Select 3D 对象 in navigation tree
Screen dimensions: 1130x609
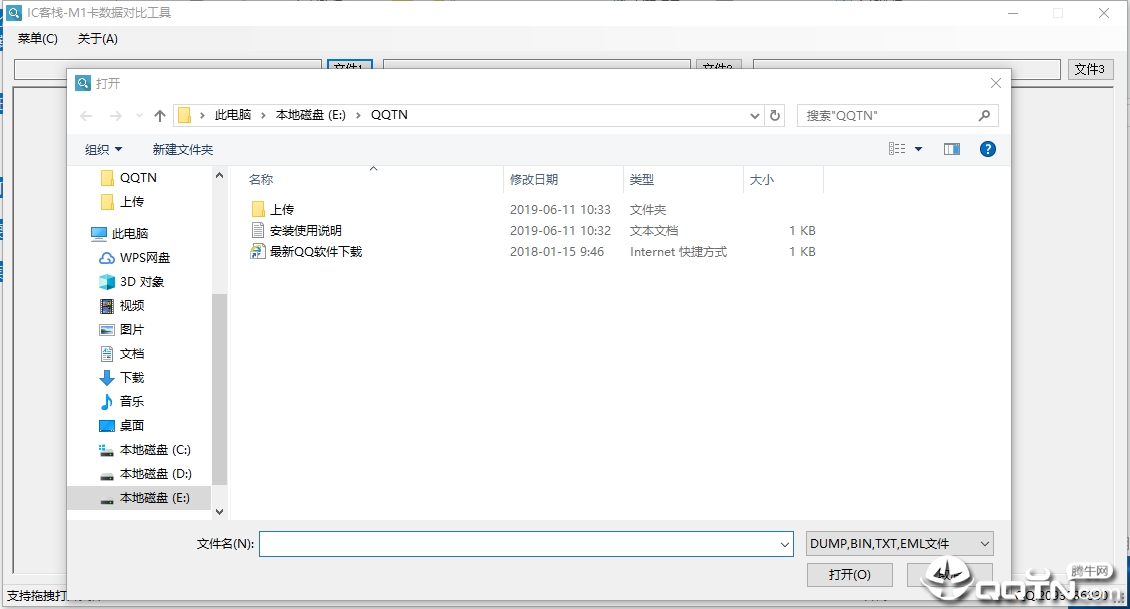pos(142,282)
